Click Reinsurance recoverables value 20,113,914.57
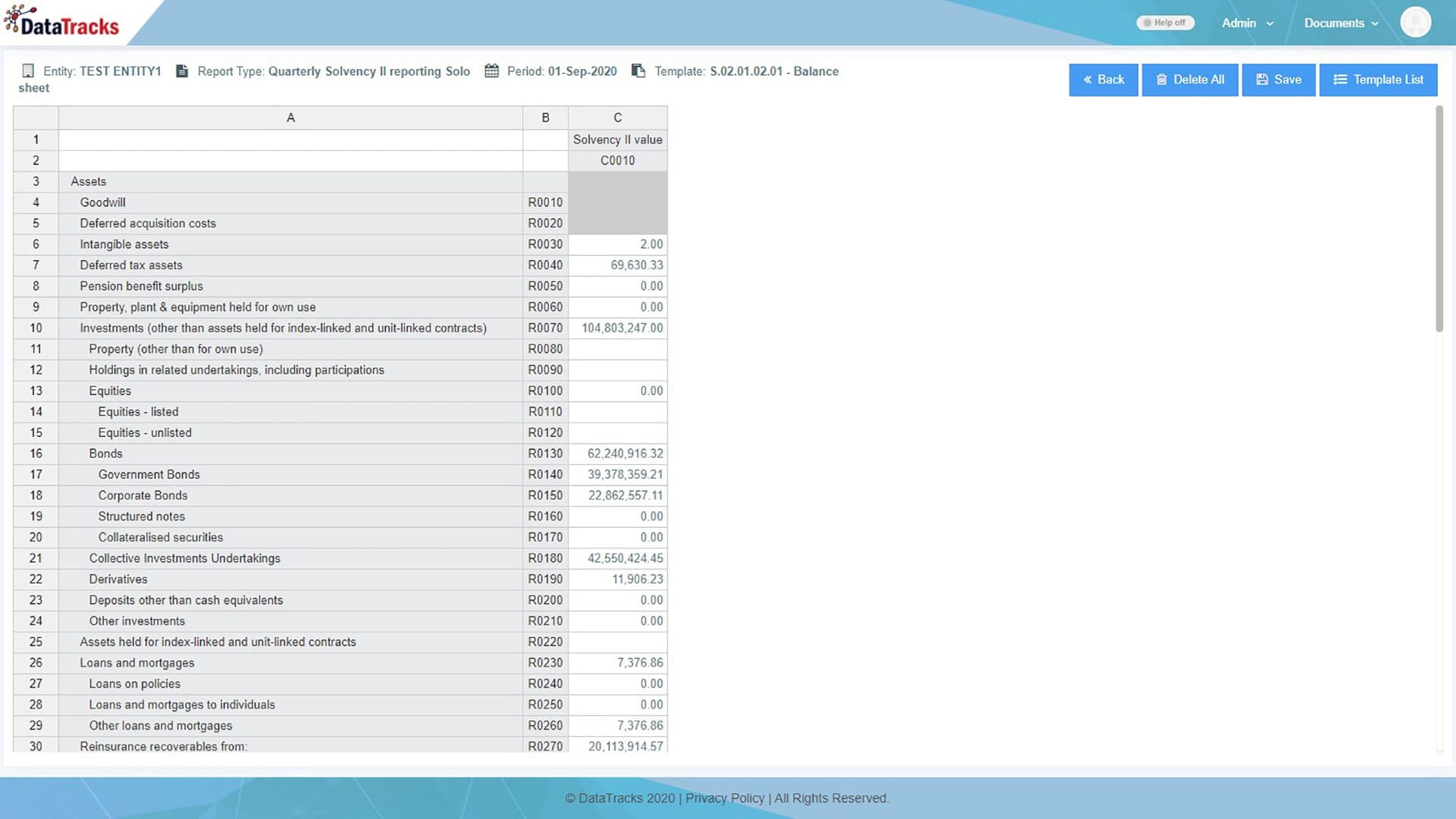This screenshot has width=1456, height=819. tap(618, 745)
